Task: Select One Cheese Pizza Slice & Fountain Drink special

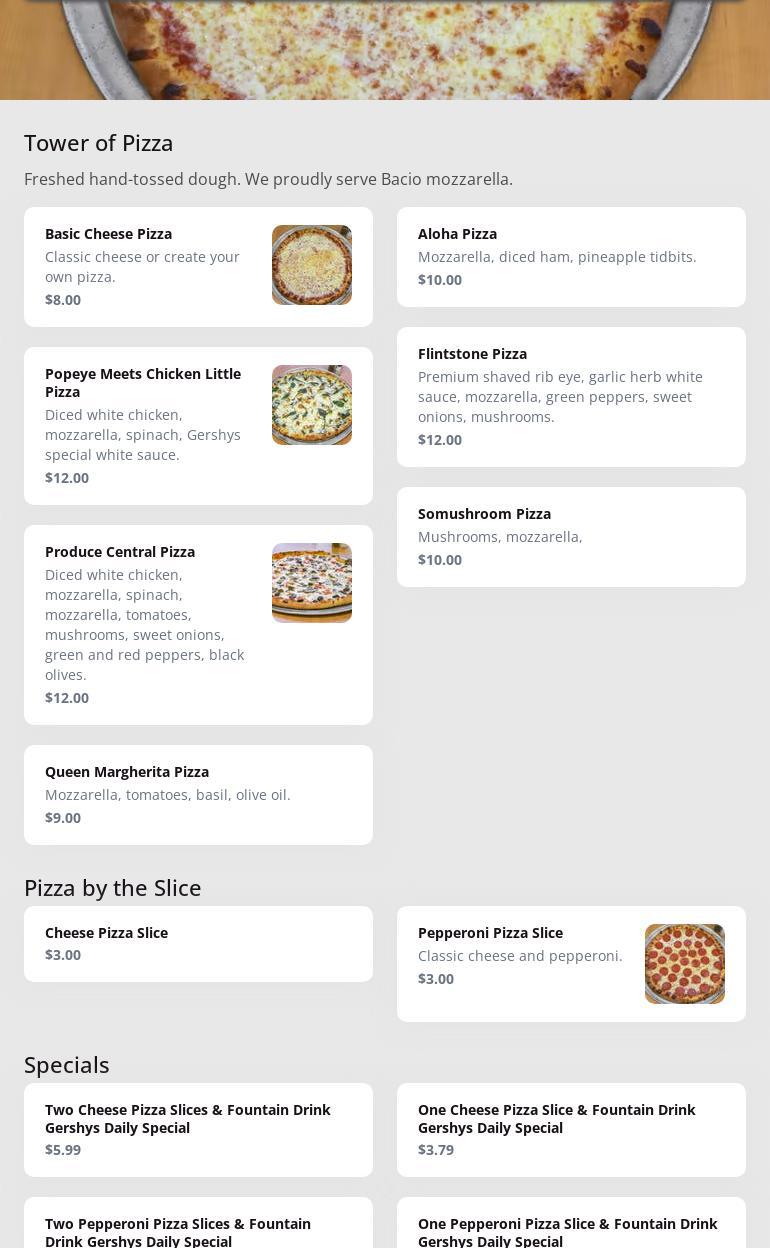Action: pyautogui.click(x=571, y=1130)
